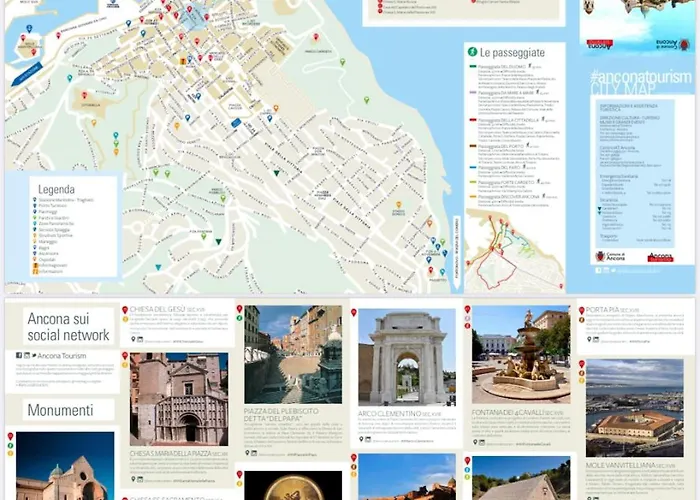Click the CITY MAP title text

click(623, 89)
